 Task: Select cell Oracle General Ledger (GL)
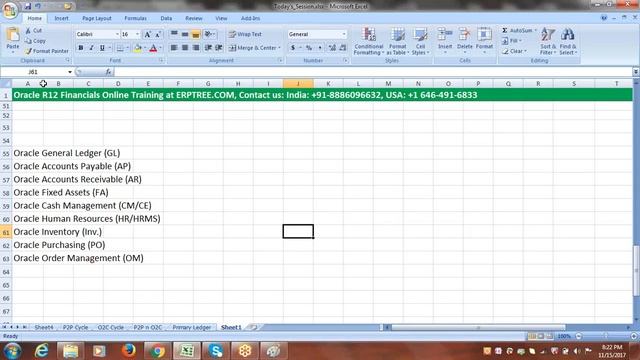click(x=67, y=153)
